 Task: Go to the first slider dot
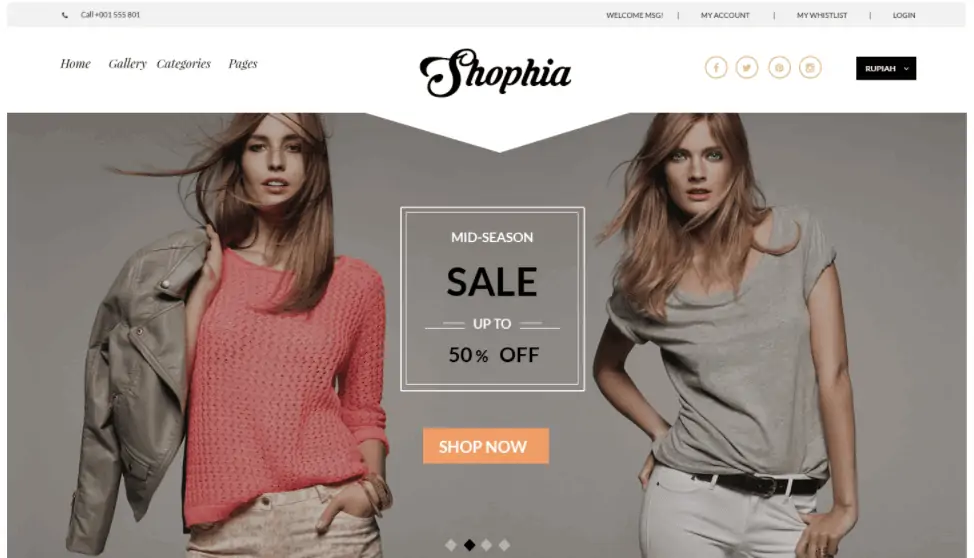click(451, 545)
